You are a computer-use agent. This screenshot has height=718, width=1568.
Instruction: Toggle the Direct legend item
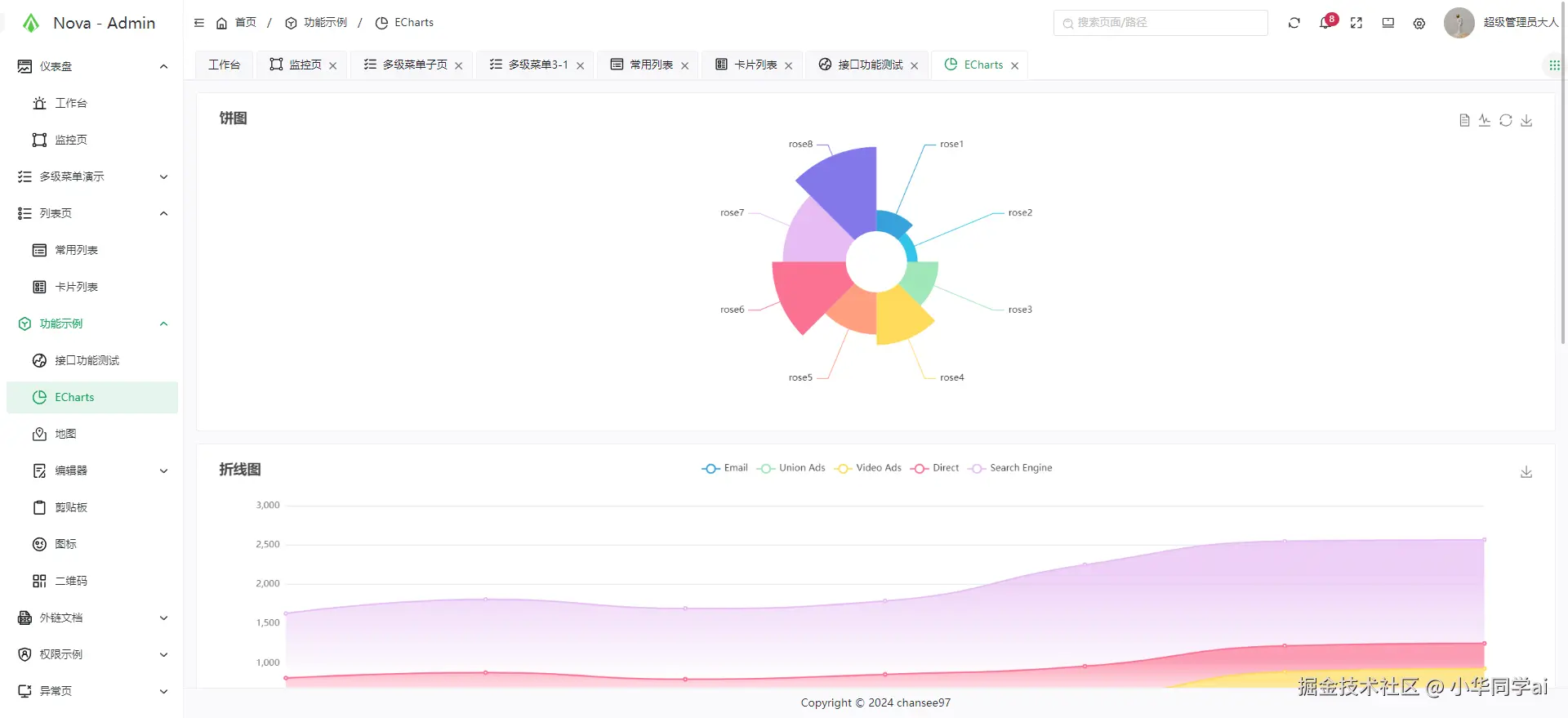pos(935,468)
